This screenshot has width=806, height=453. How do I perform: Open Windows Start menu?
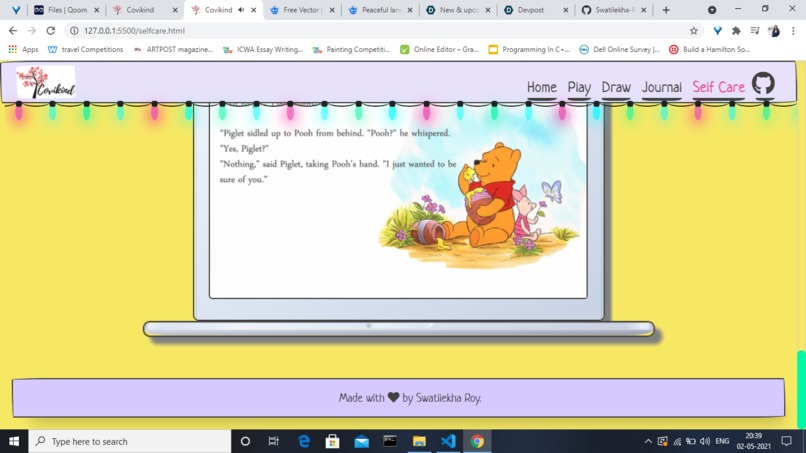pos(14,441)
